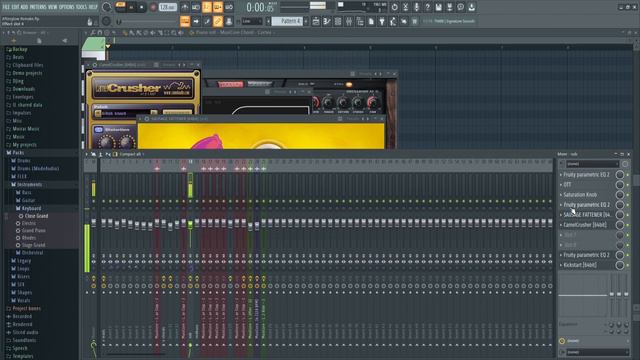Expand the Vocals folder in browser

[23, 300]
